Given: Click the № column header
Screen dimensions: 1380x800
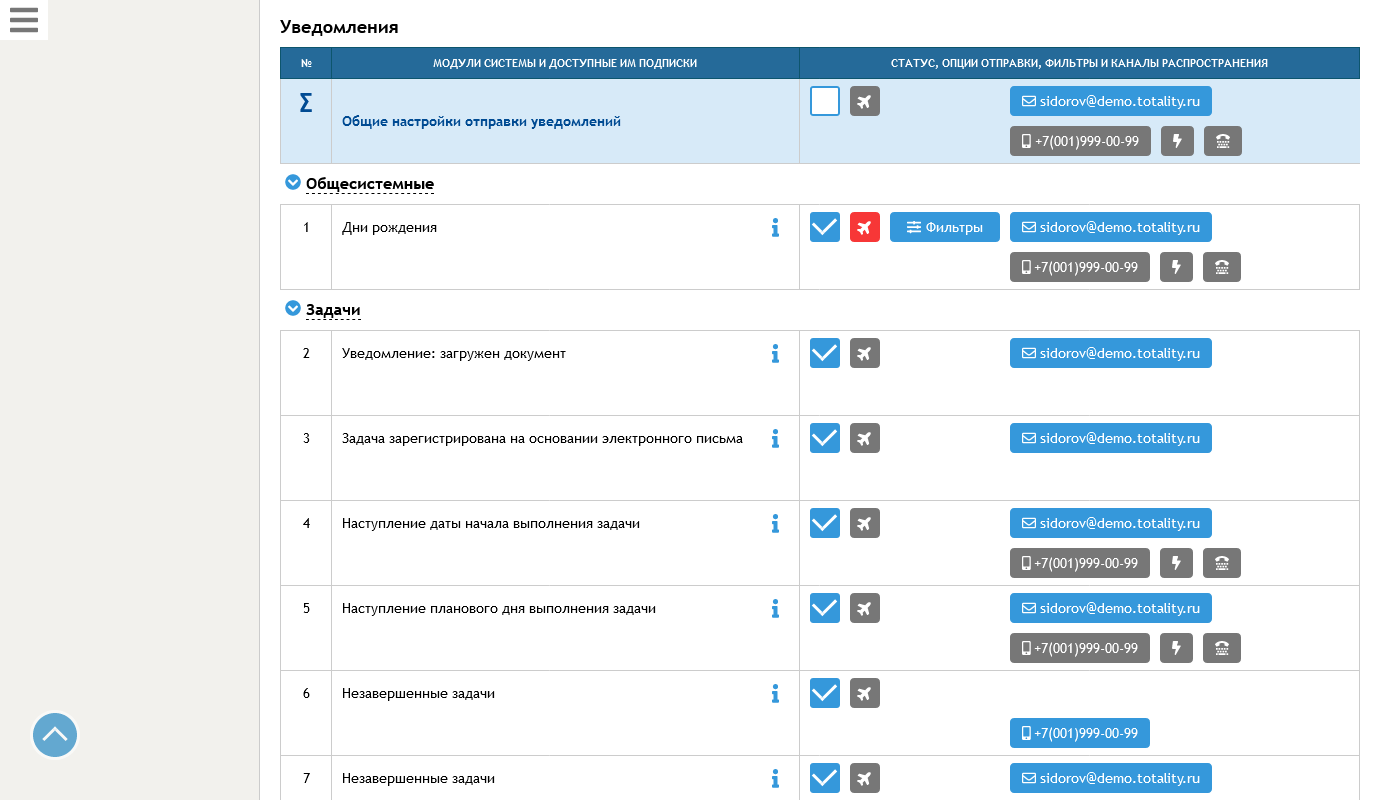Looking at the screenshot, I should tap(306, 63).
